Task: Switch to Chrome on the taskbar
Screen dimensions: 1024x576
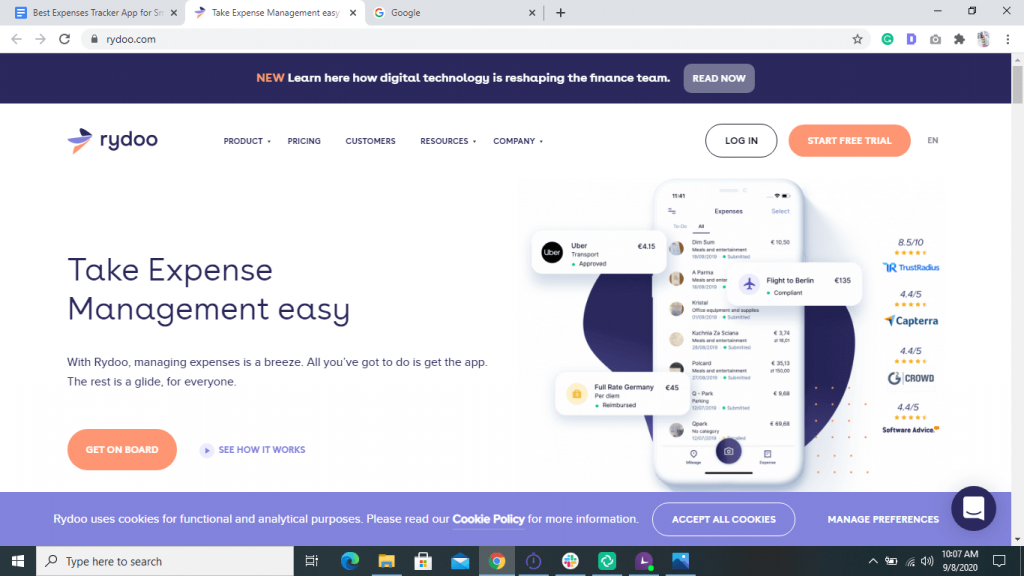Action: click(496, 561)
